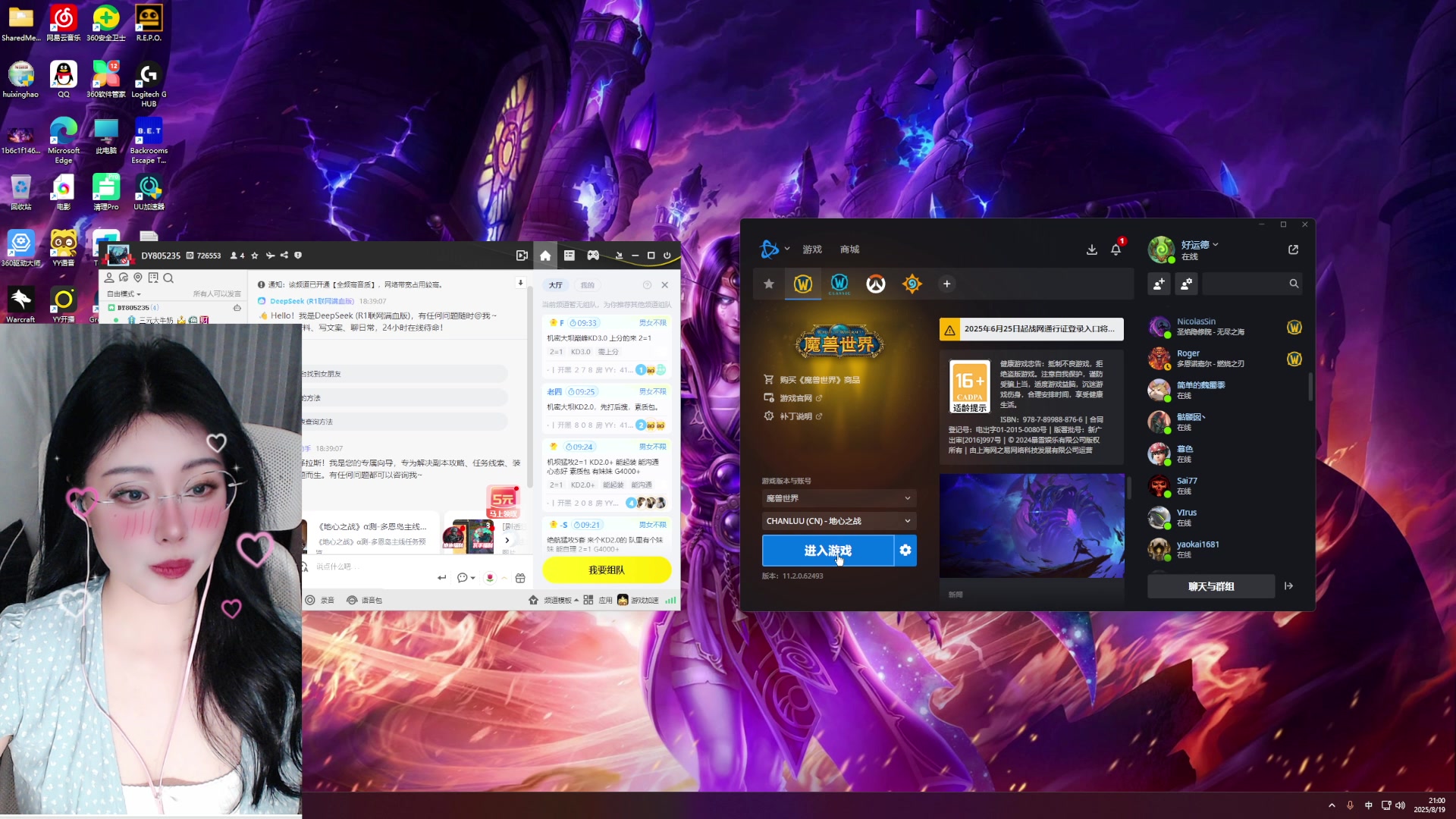Screen dimensions: 1456x819
Task: Open the UU加速器 desktop icon
Action: (149, 192)
